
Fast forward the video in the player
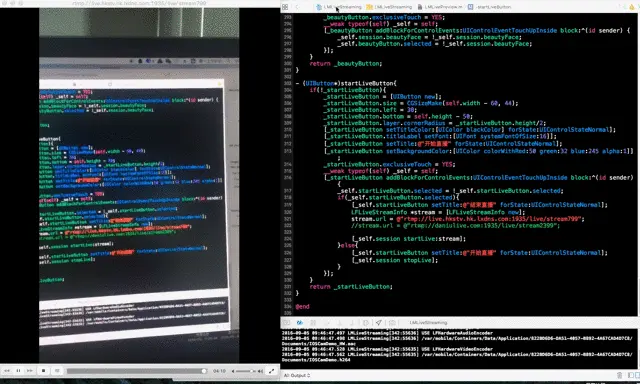pos(29,371)
